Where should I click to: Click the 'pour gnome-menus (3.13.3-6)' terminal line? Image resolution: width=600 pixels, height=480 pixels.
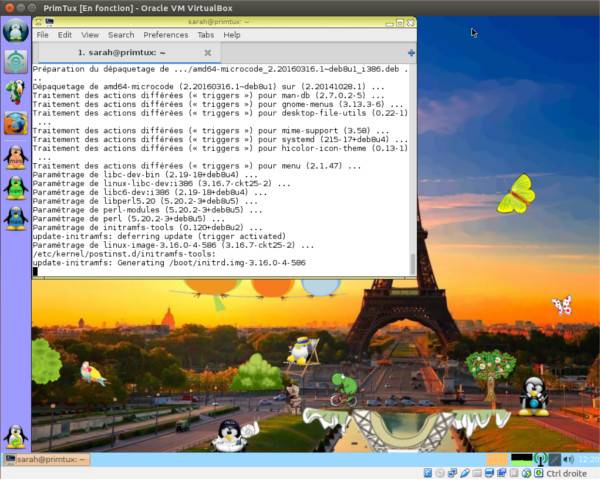coord(218,104)
